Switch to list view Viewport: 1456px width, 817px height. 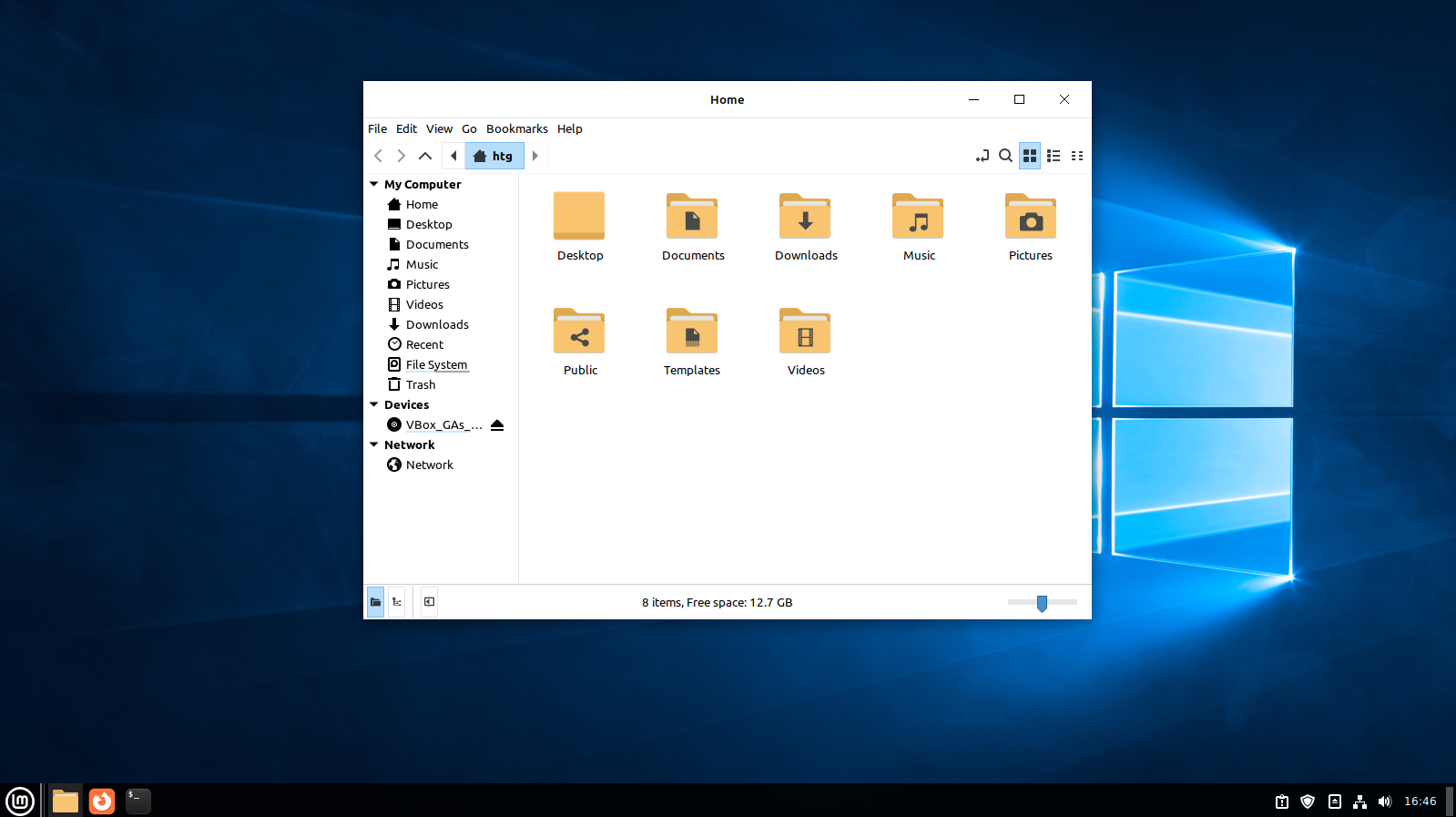pyautogui.click(x=1054, y=156)
